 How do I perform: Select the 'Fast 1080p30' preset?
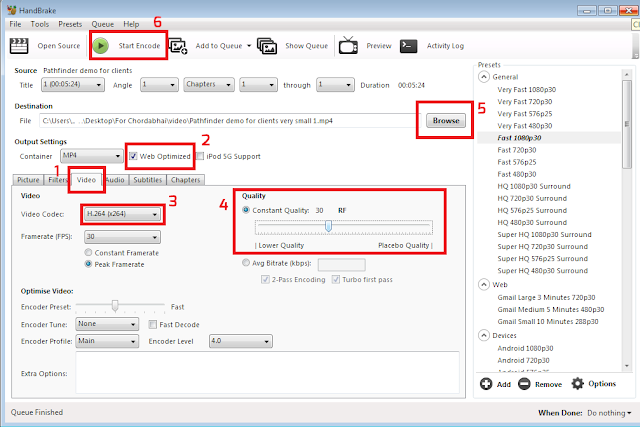coord(519,138)
